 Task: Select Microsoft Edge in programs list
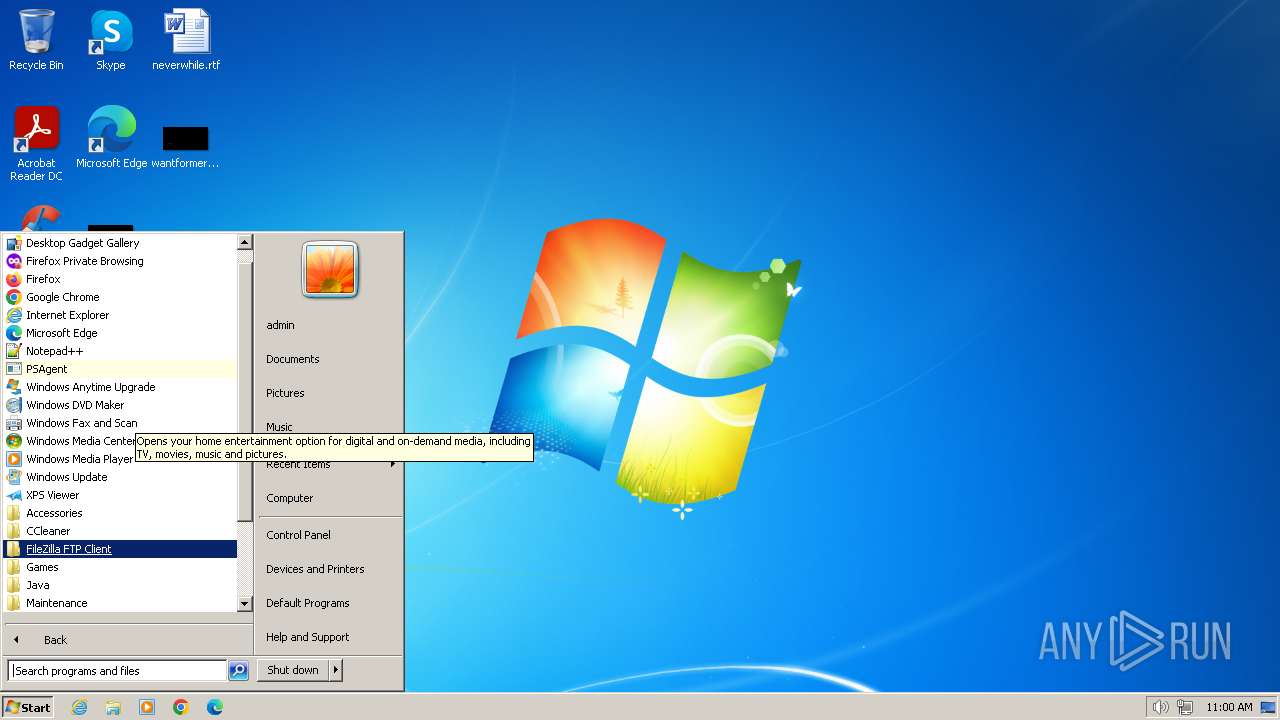[x=120, y=333]
